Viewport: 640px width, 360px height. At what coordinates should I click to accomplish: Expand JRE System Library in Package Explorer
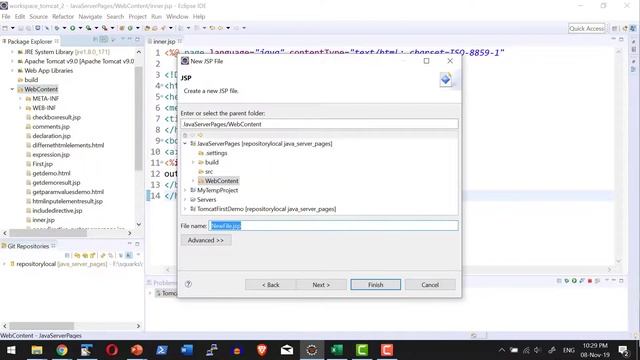[12, 52]
